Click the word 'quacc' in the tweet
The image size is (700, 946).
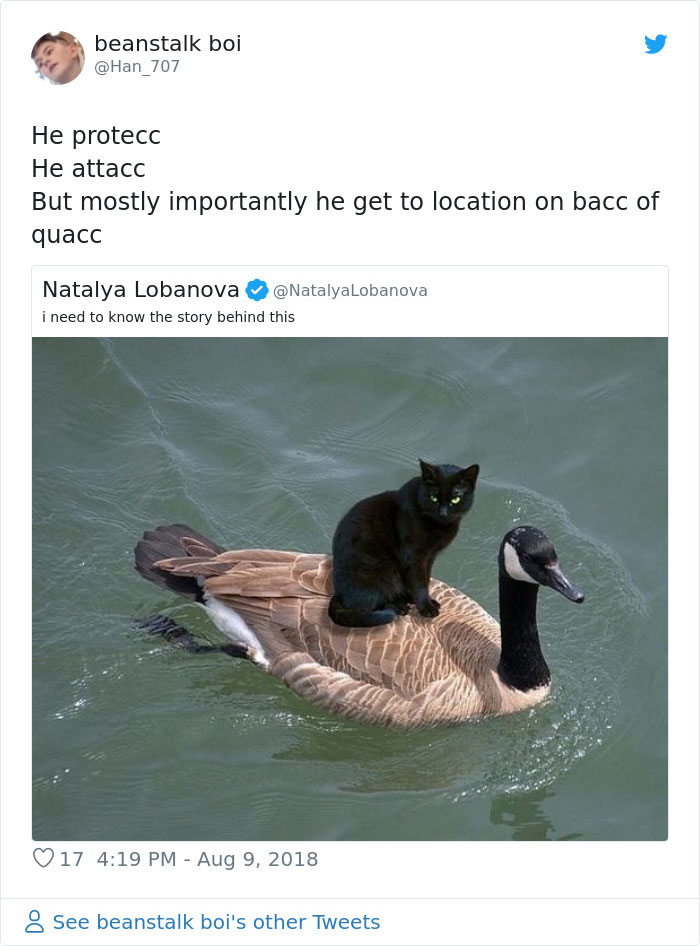pos(66,235)
